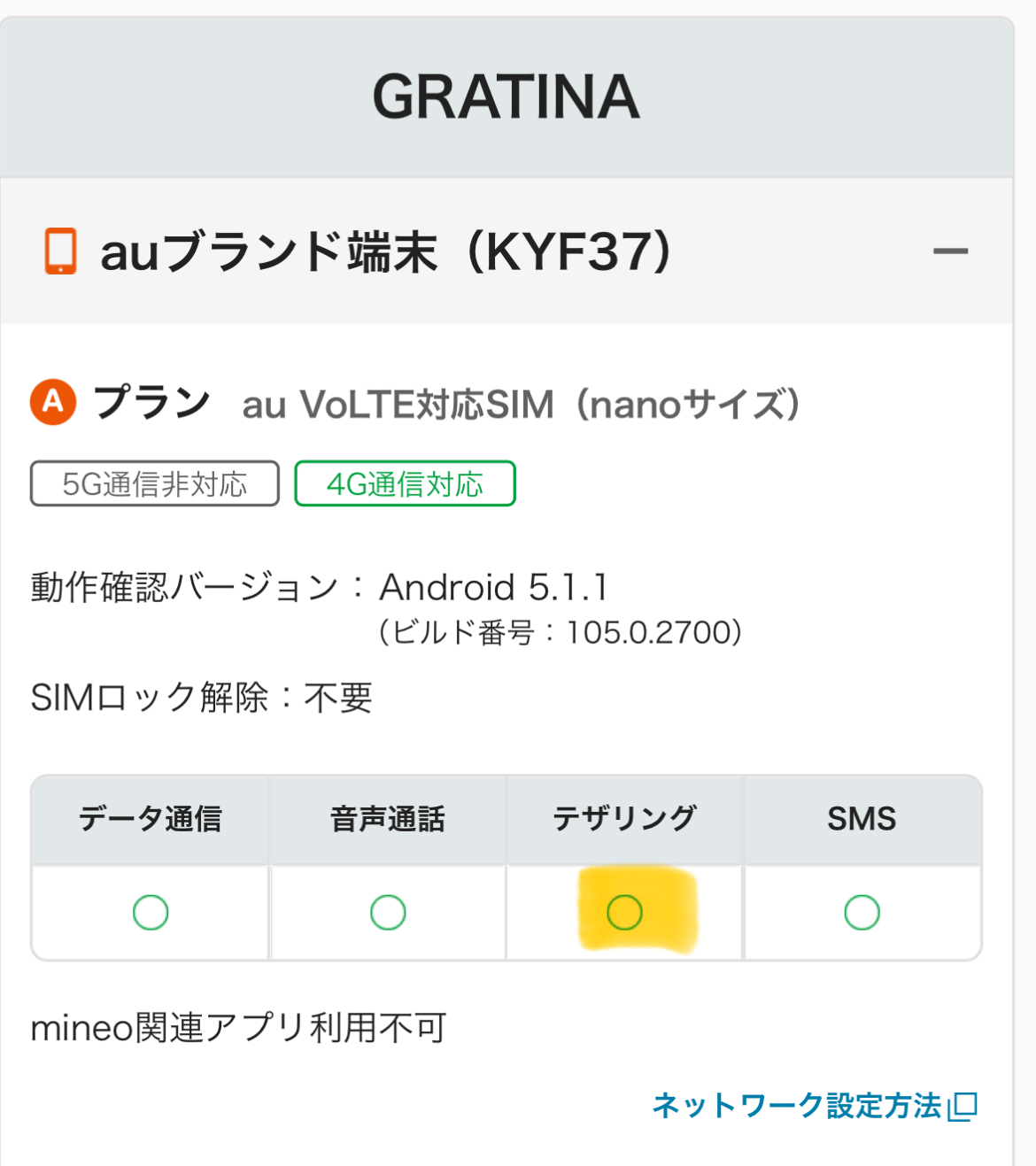This screenshot has height=1166, width=1036.
Task: Click the テザリング column header
Action: pyautogui.click(x=624, y=819)
